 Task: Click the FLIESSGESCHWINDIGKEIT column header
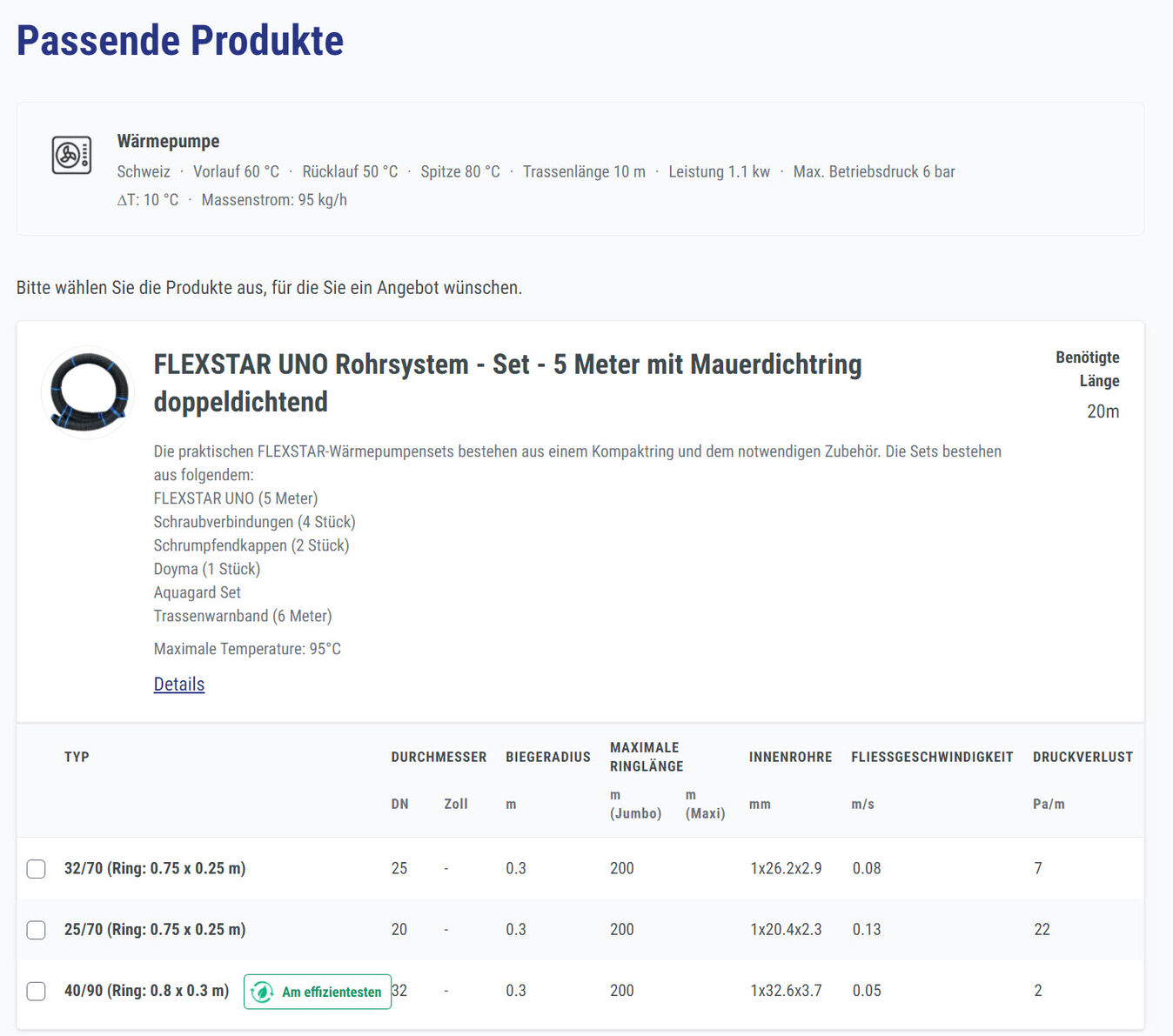pos(933,757)
